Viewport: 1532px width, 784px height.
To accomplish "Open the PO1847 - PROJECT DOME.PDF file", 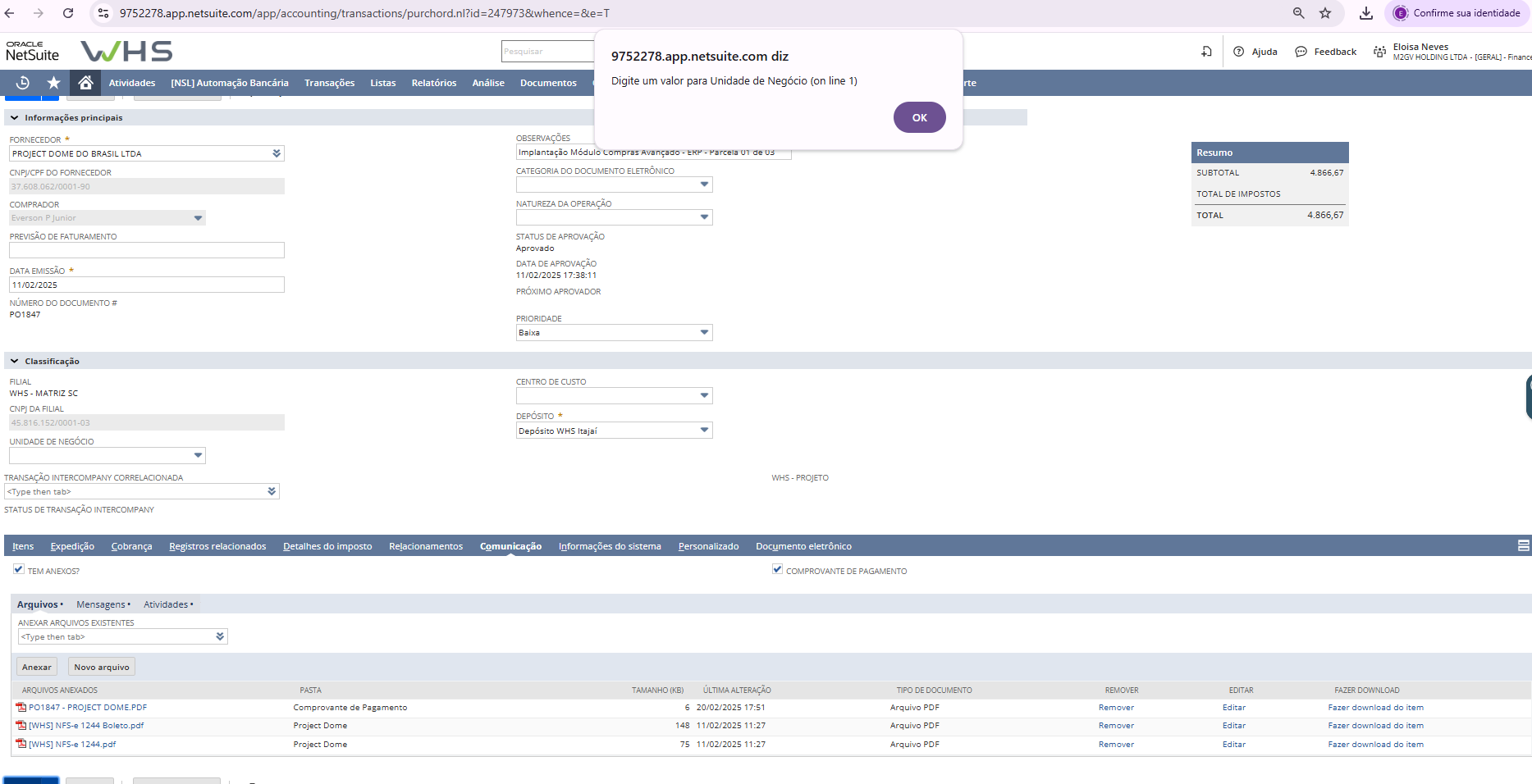I will click(87, 708).
